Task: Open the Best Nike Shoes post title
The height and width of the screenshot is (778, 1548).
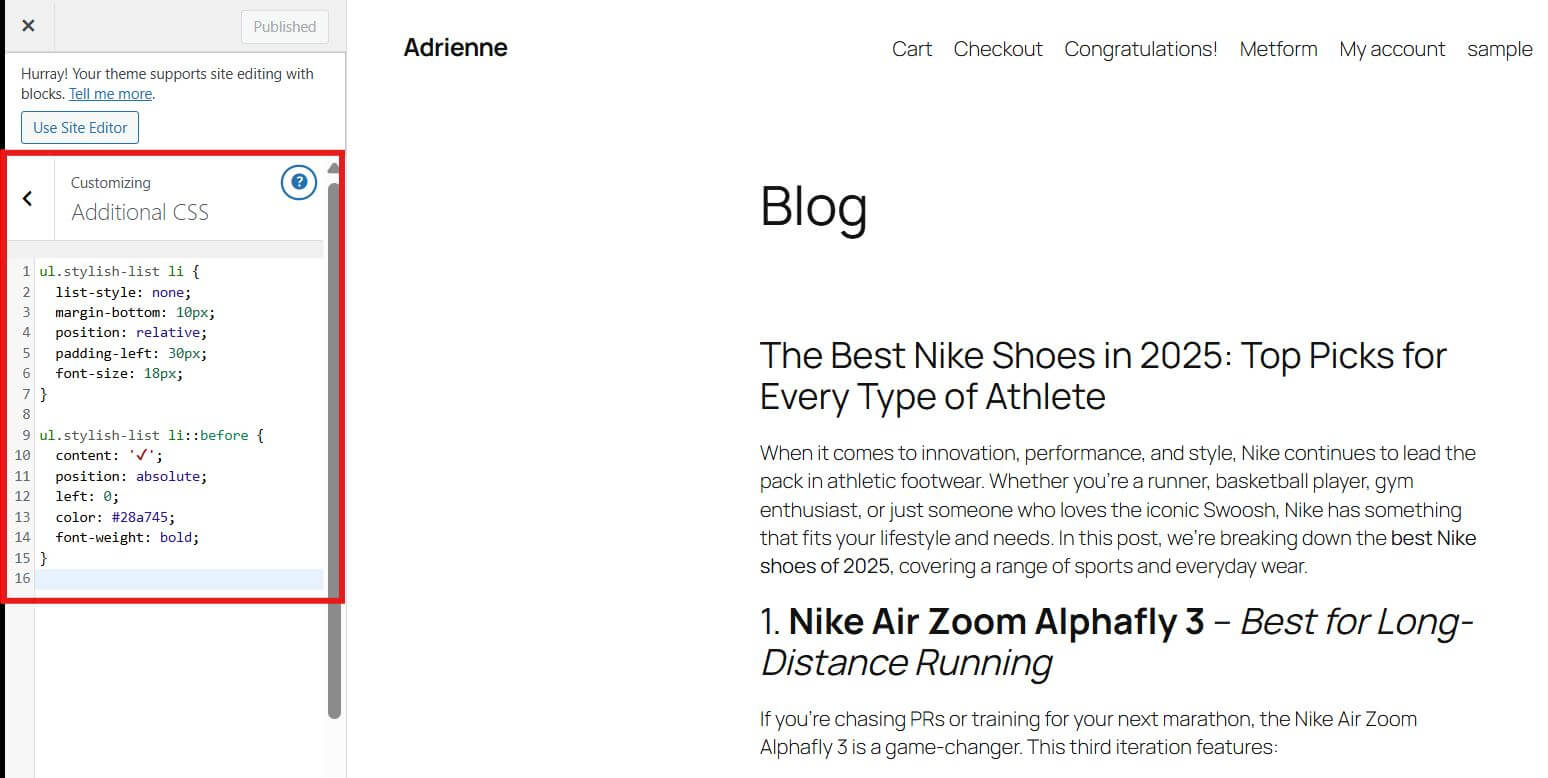Action: [x=1102, y=376]
